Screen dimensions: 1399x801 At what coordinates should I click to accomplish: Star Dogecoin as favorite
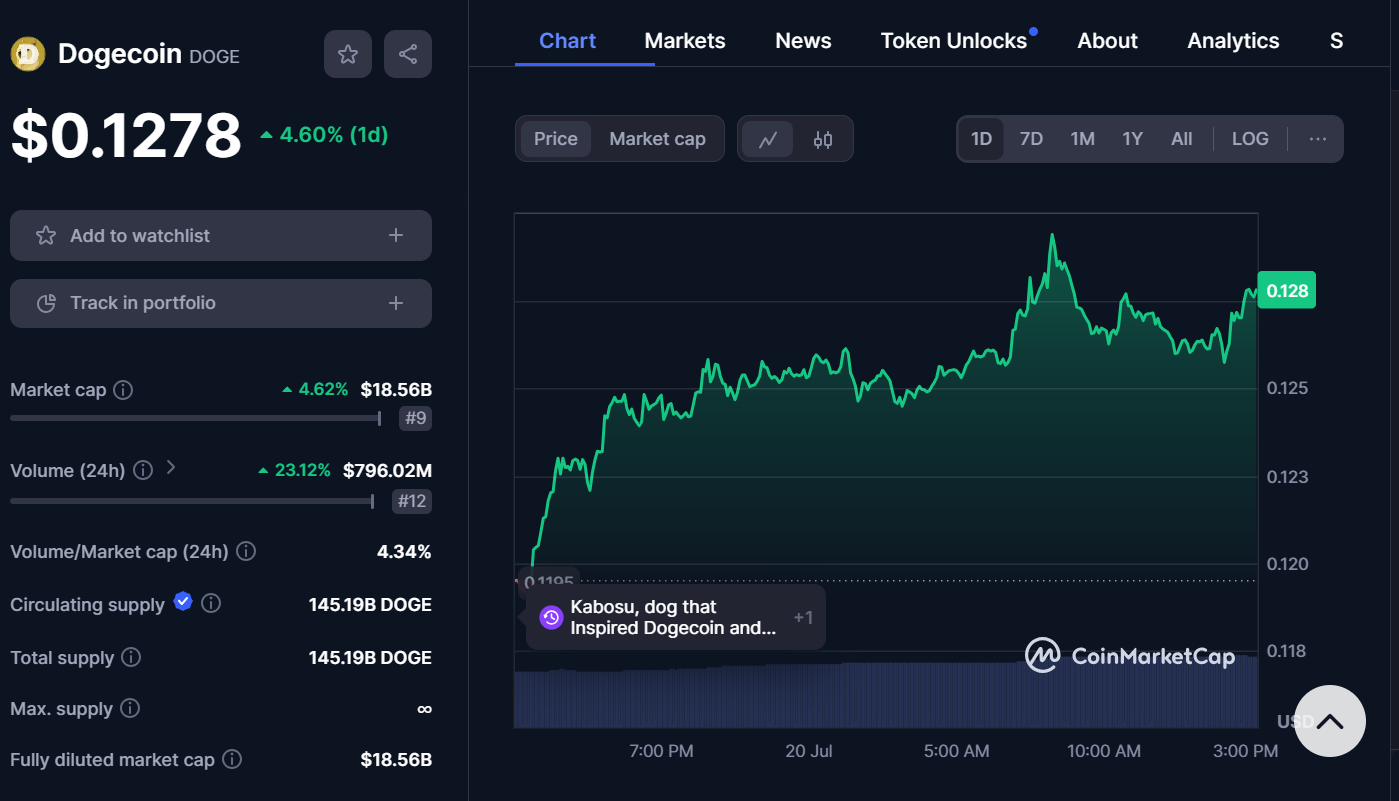click(x=348, y=54)
